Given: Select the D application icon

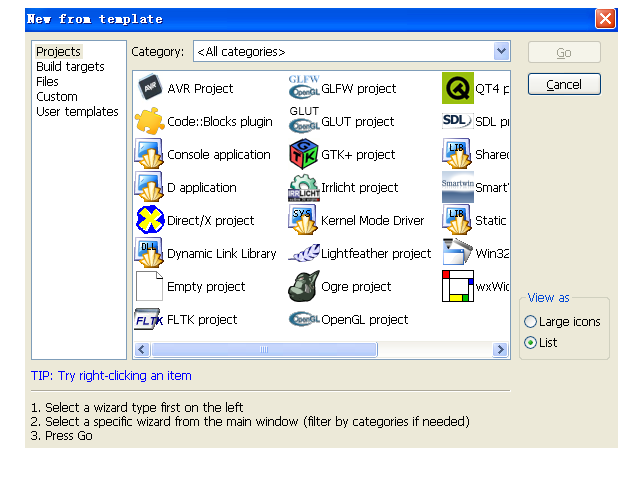Looking at the screenshot, I should pos(149,187).
